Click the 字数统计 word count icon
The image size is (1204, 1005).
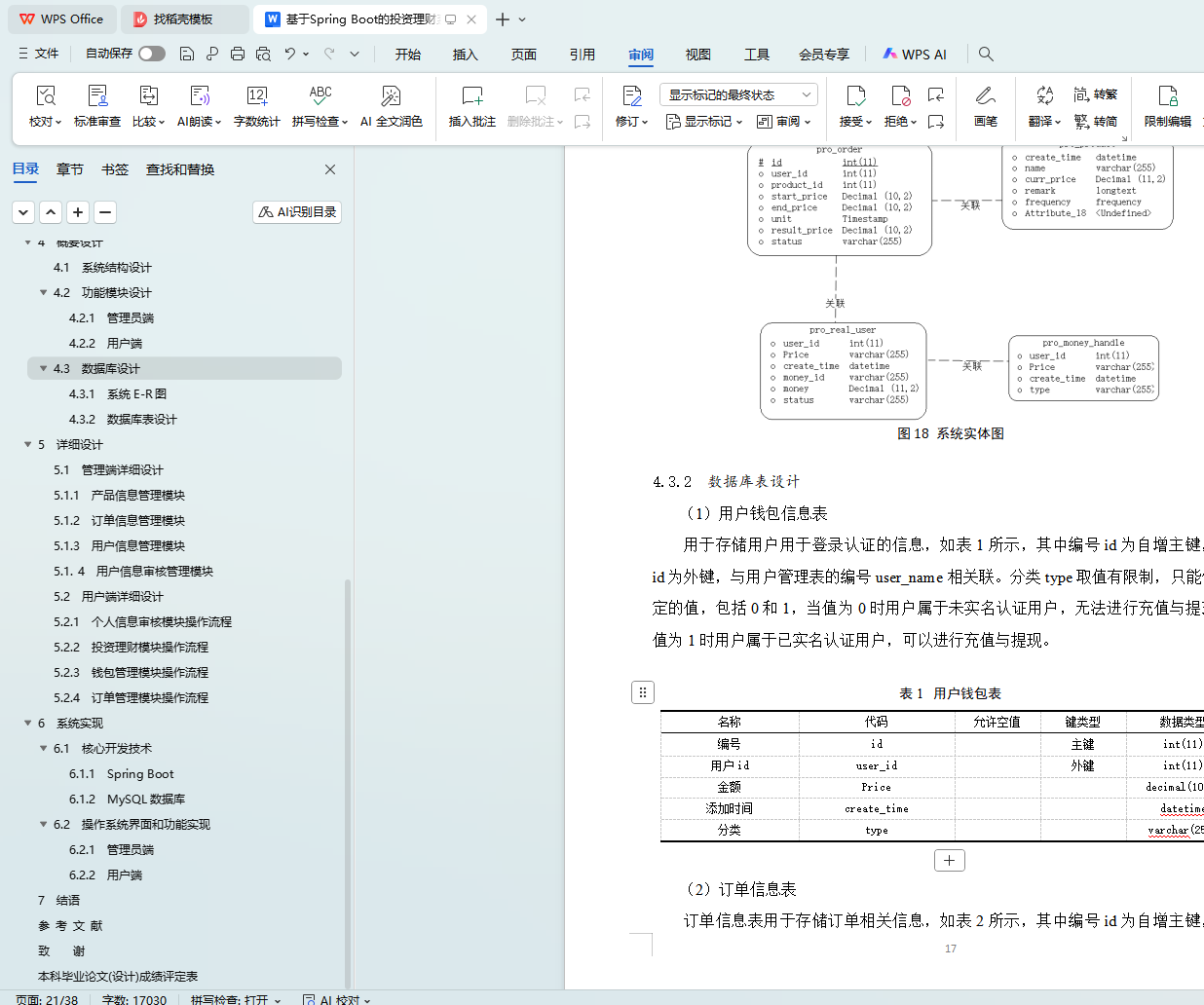(256, 96)
